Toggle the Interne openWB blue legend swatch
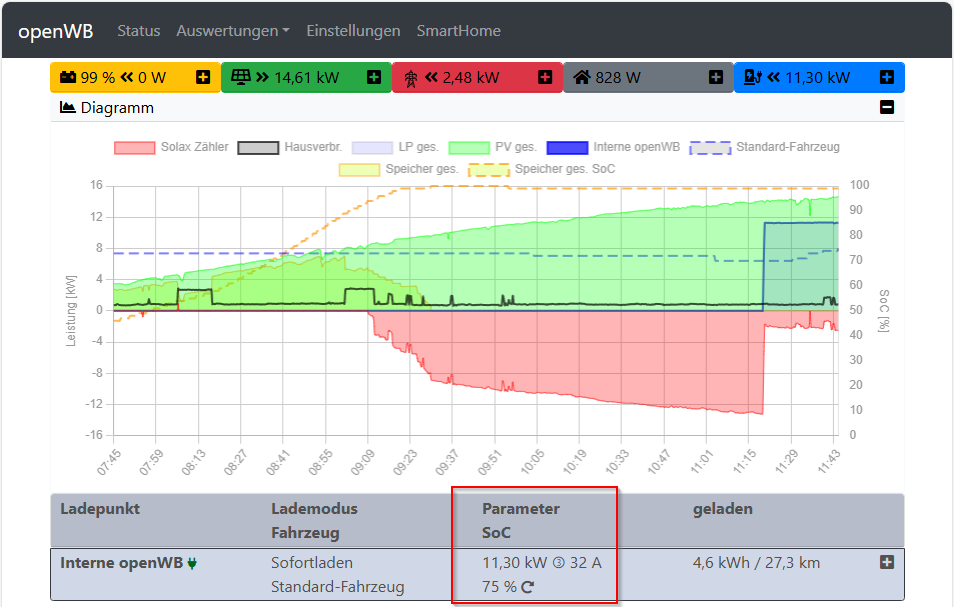 tap(568, 147)
